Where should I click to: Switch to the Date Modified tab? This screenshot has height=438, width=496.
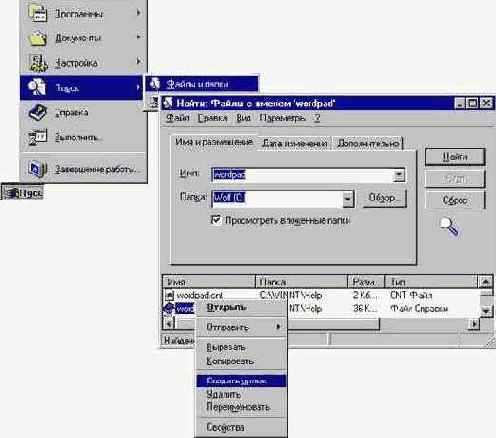tap(294, 143)
